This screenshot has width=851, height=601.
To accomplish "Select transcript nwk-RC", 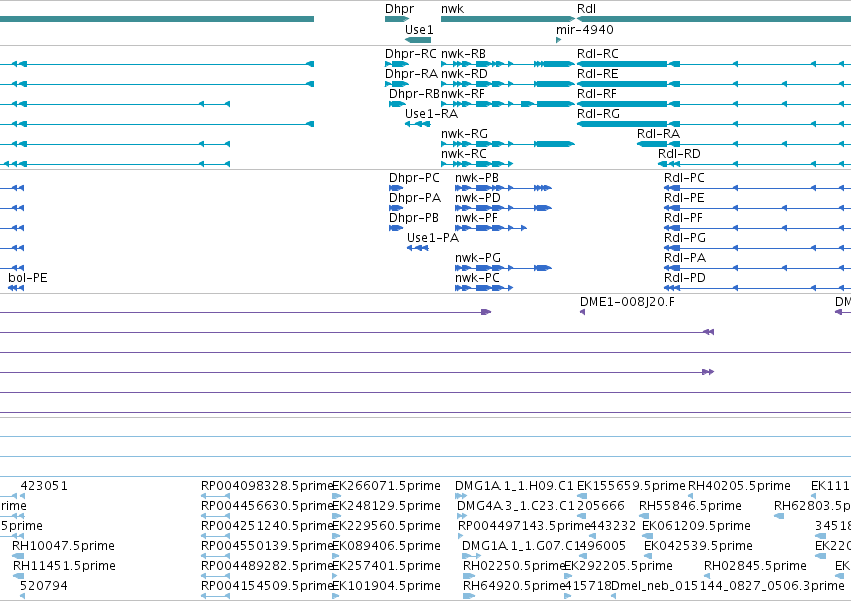I will click(477, 165).
